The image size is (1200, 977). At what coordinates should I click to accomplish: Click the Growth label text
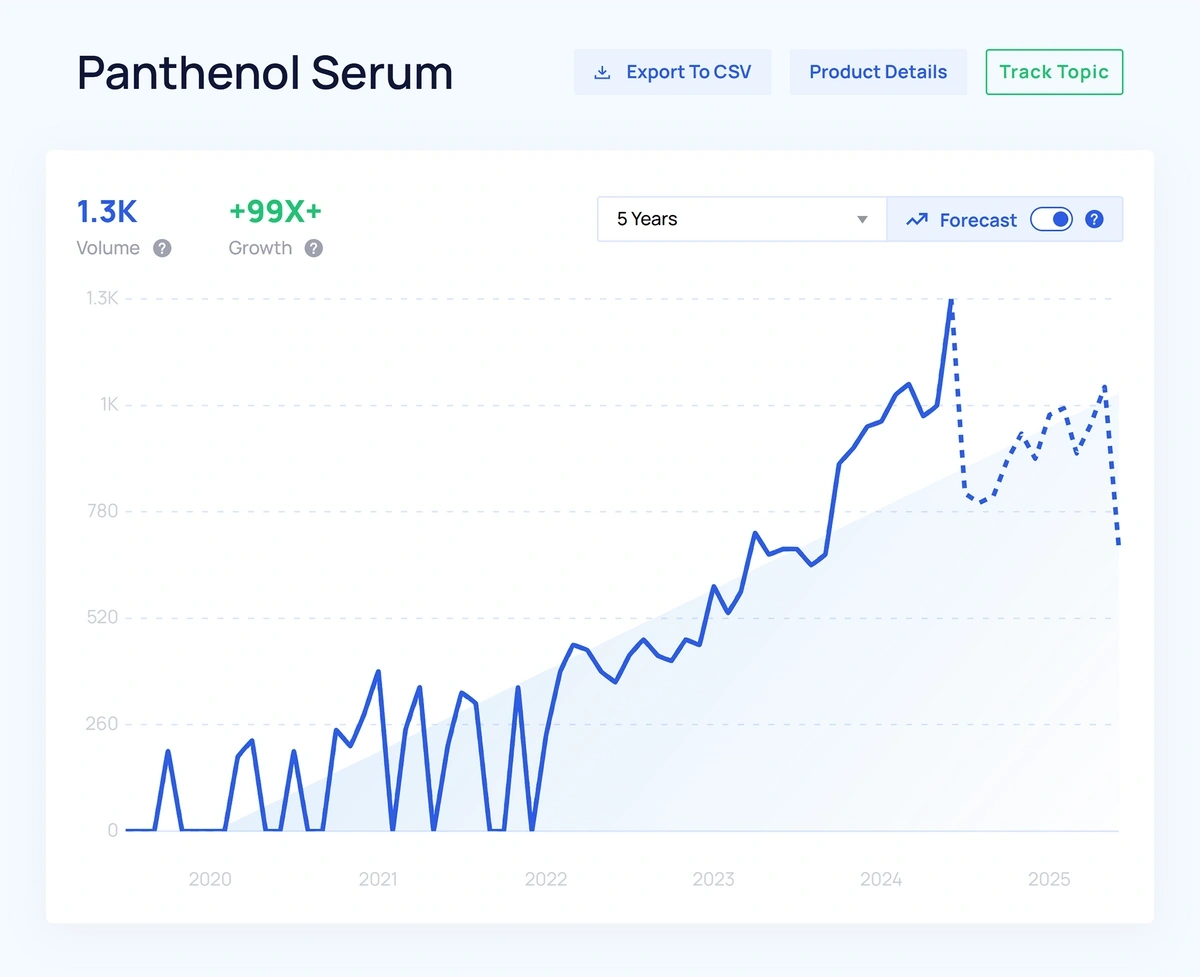(x=261, y=248)
